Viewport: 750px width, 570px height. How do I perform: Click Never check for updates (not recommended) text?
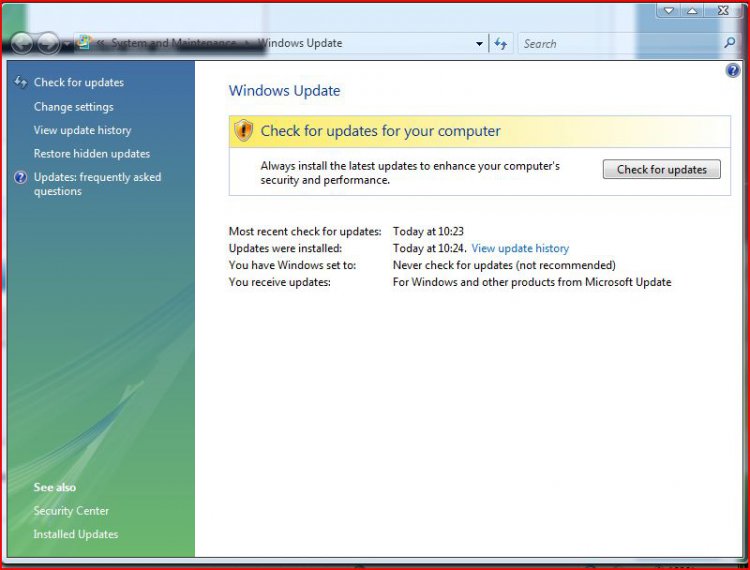click(x=504, y=265)
